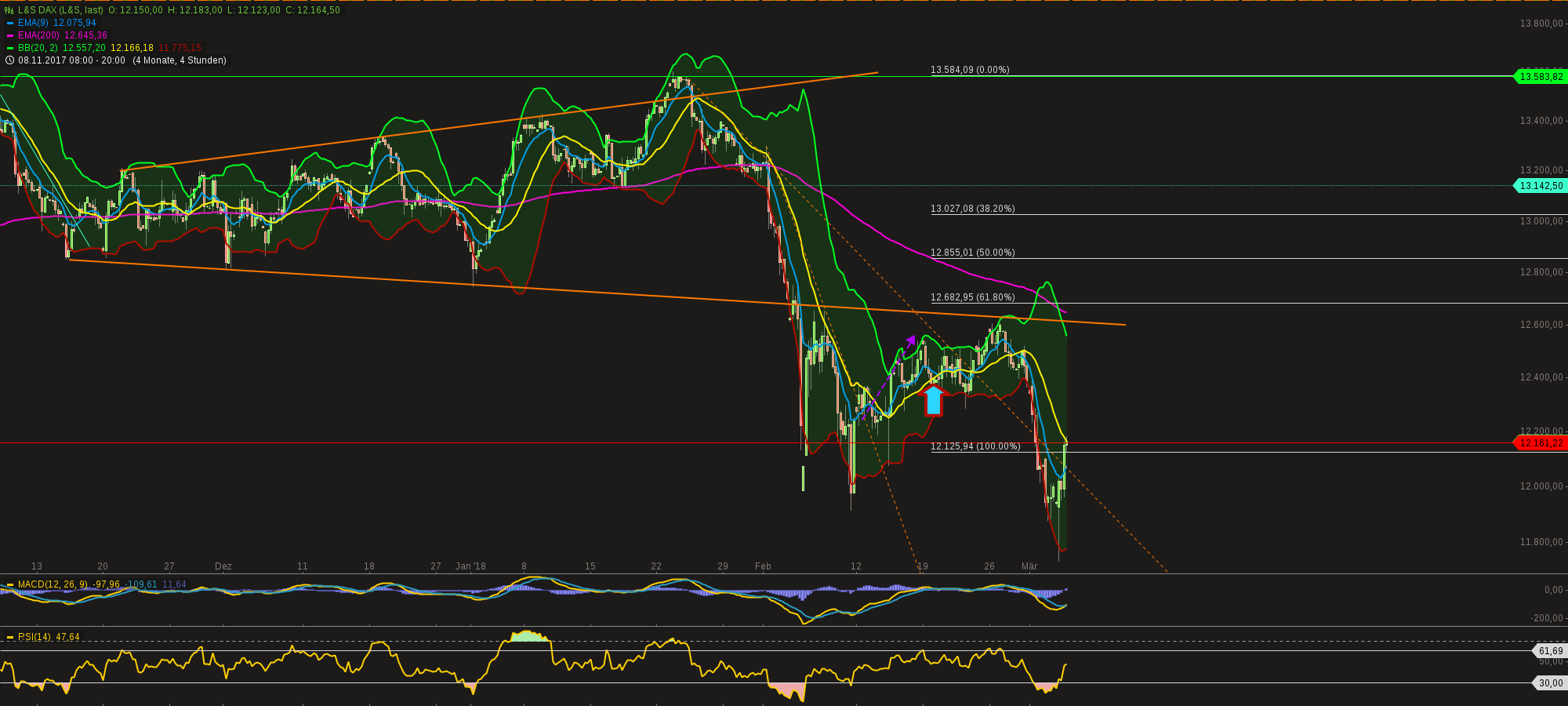Click the 12.600,00 price axis label
Screen dimensions: 1568x706
coord(1541,325)
